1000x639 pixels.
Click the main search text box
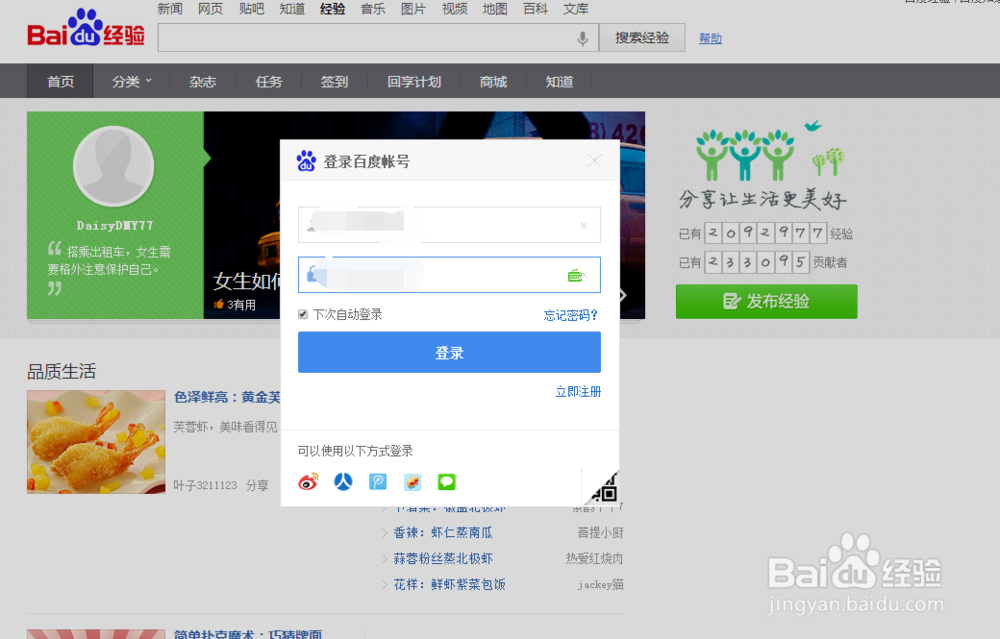point(378,38)
